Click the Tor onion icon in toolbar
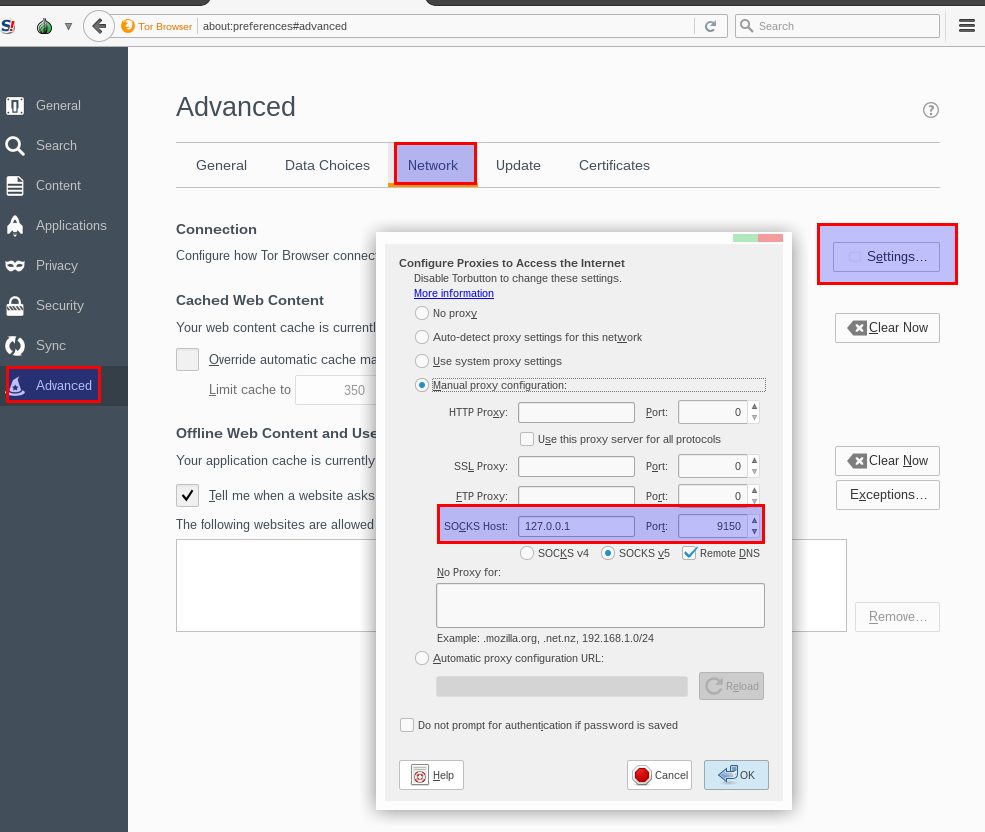985x832 pixels. [44, 26]
